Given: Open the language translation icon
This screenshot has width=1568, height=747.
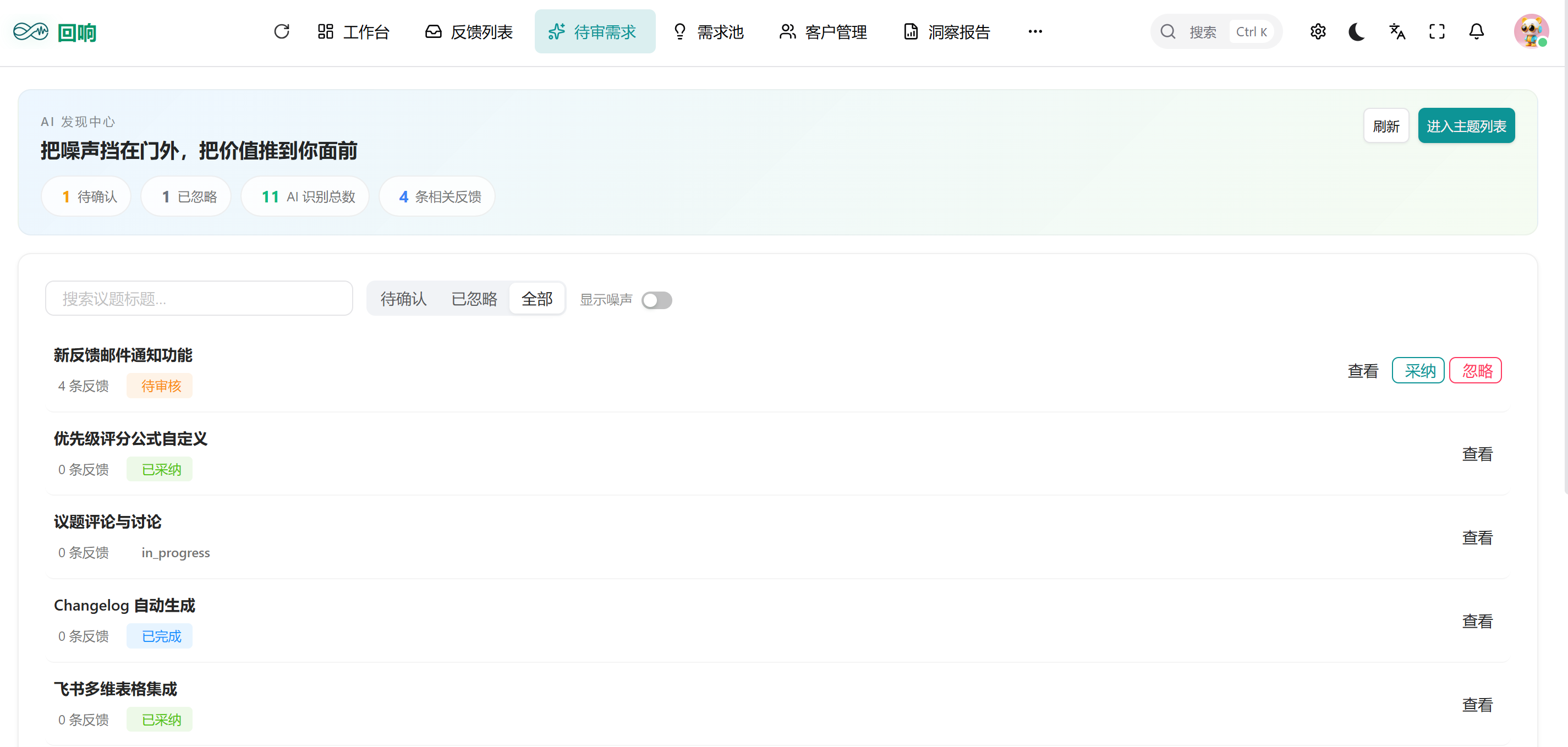Looking at the screenshot, I should pos(1397,32).
